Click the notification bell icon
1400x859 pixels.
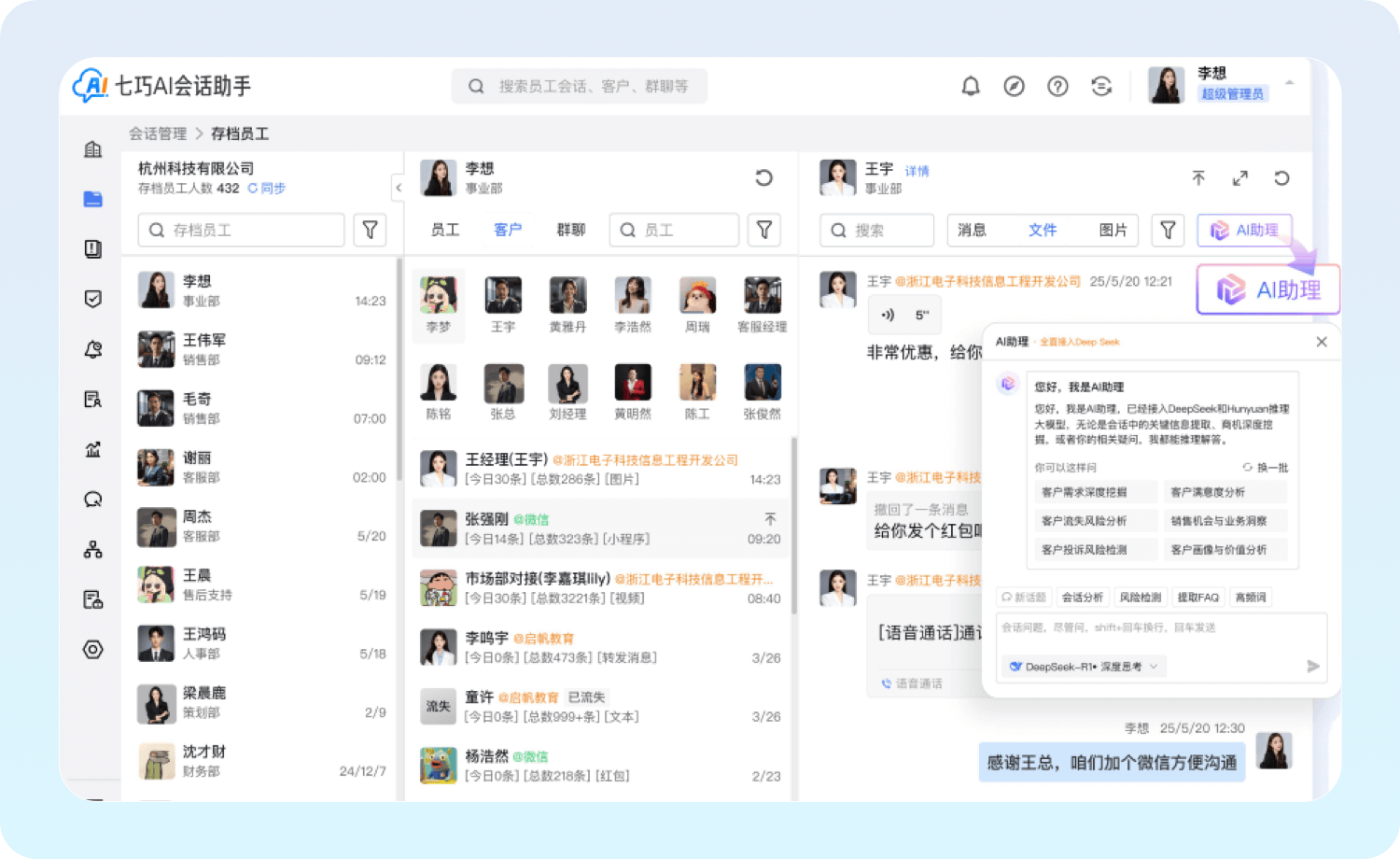971,87
